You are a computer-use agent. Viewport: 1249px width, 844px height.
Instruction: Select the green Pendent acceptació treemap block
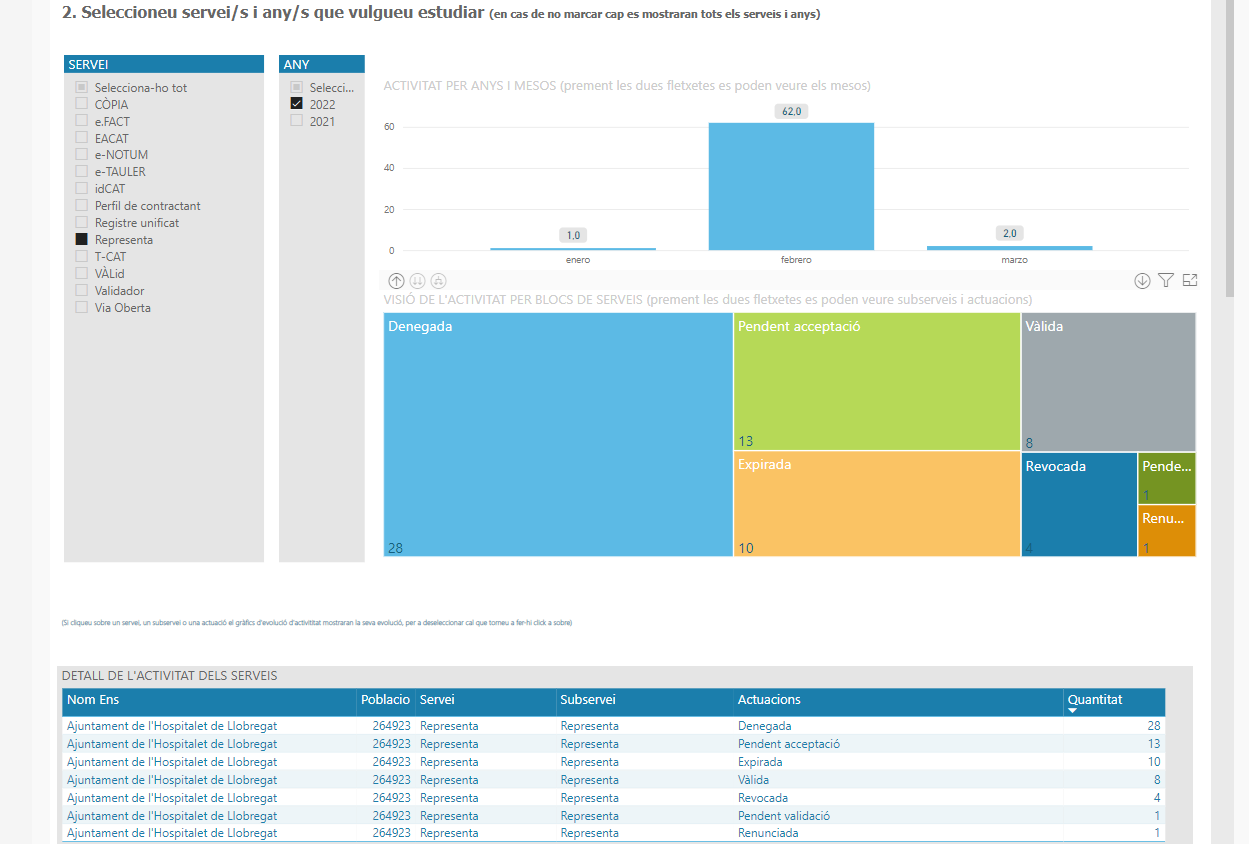[876, 381]
